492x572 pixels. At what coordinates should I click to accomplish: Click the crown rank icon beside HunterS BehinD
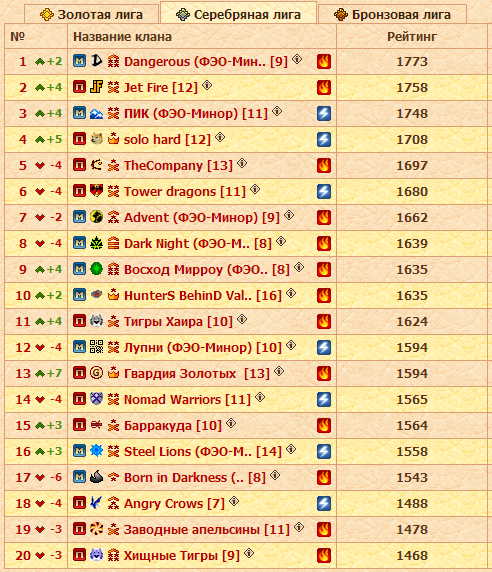coord(113,294)
